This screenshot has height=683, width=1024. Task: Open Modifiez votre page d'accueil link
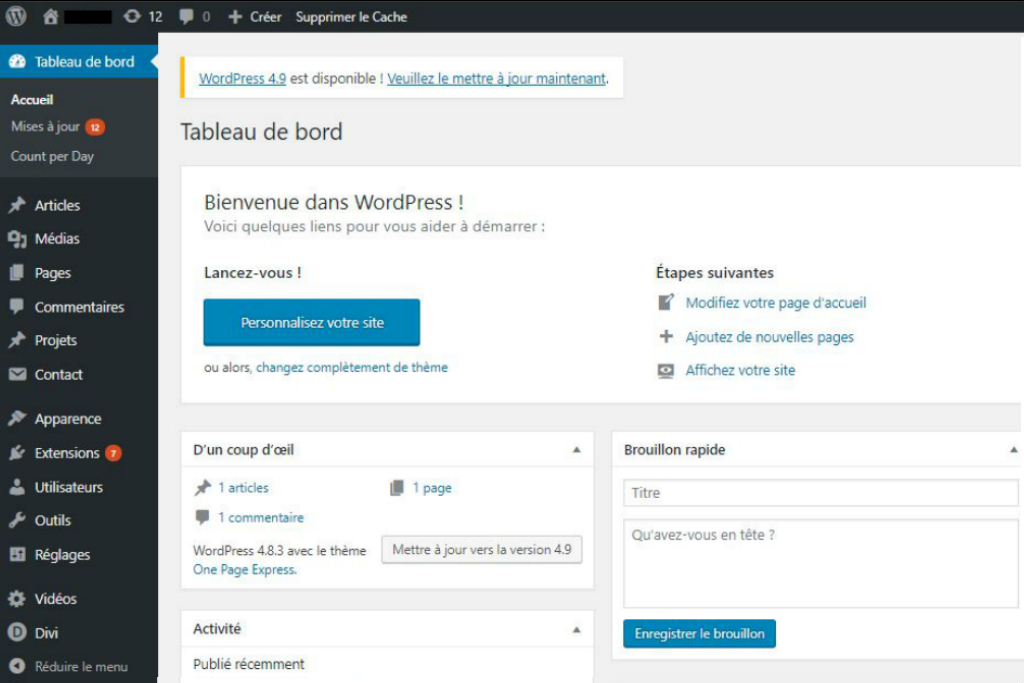point(776,303)
